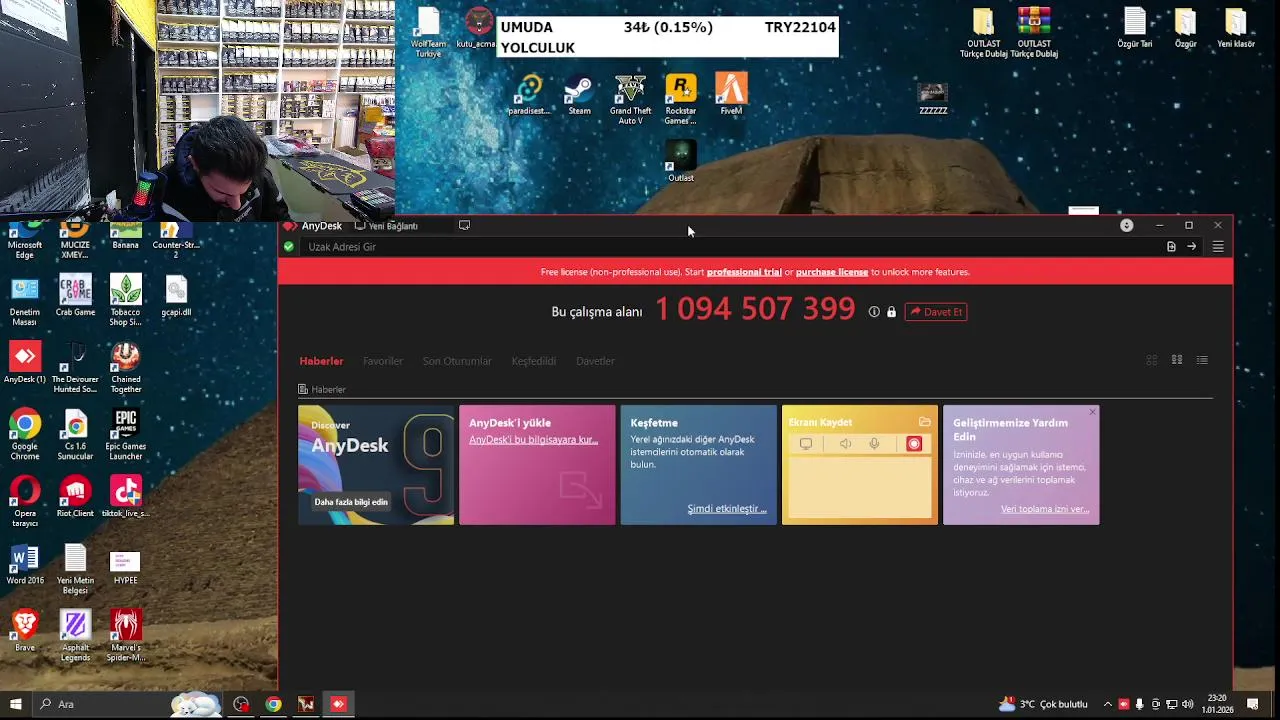Open the AnyDesk hamburger main menu

1218,247
